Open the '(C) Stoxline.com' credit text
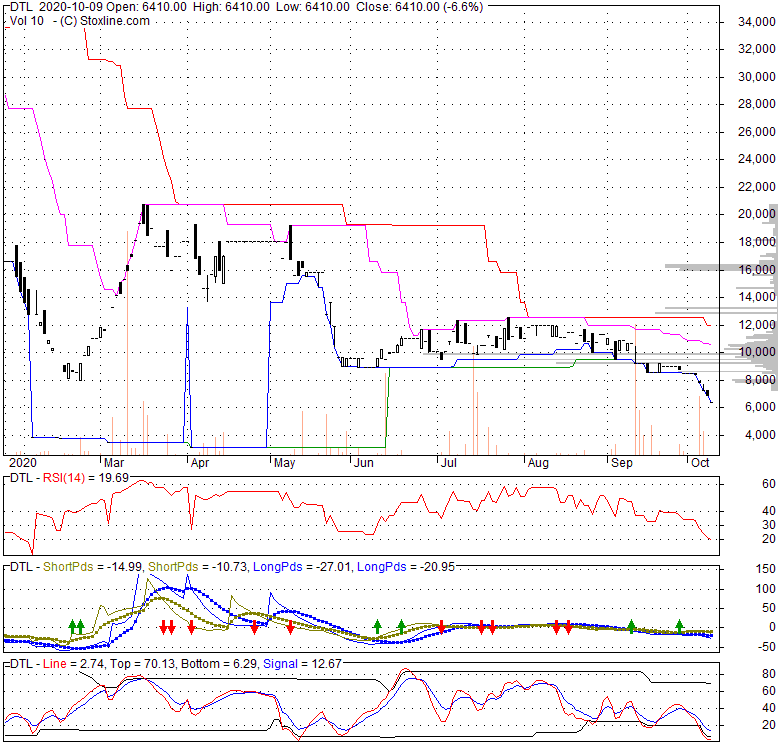780x745 pixels. (x=105, y=21)
